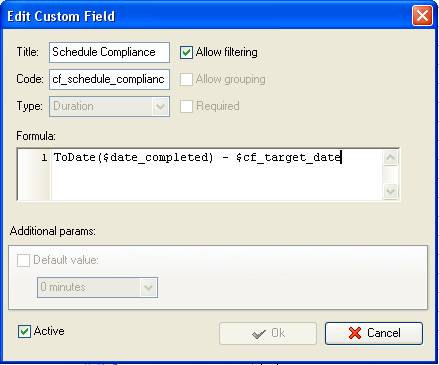Click the checkmark icon on Ok button
439x365 pixels.
coord(259,334)
